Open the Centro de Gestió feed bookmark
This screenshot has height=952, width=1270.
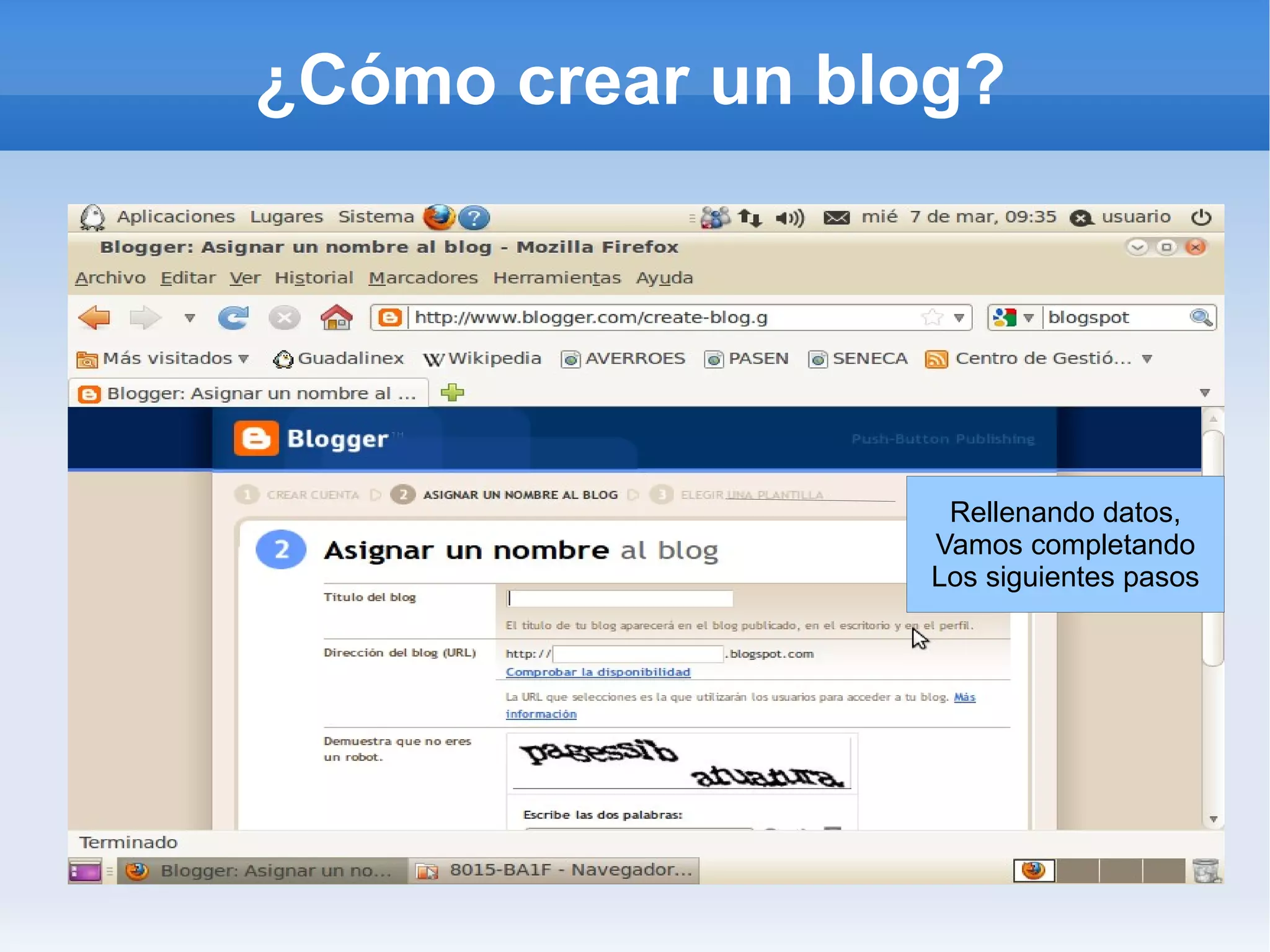point(1029,358)
